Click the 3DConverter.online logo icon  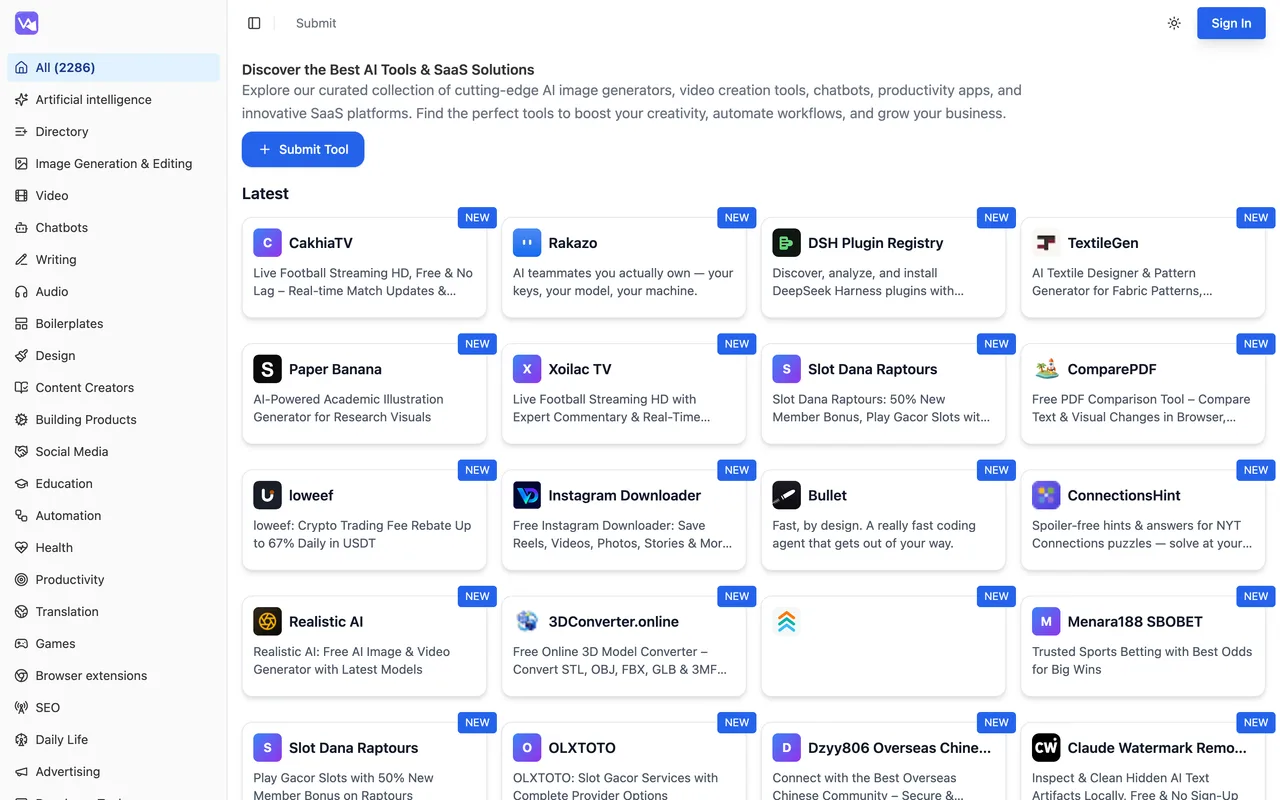click(527, 621)
